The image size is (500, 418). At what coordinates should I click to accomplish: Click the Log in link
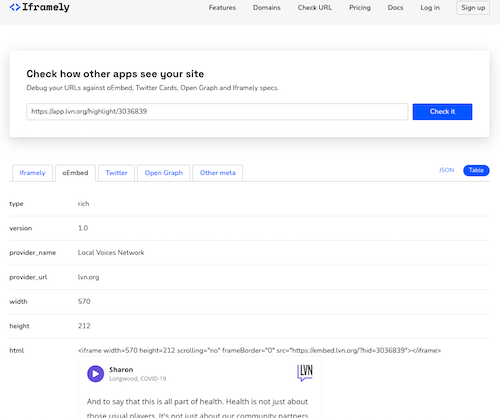click(430, 8)
